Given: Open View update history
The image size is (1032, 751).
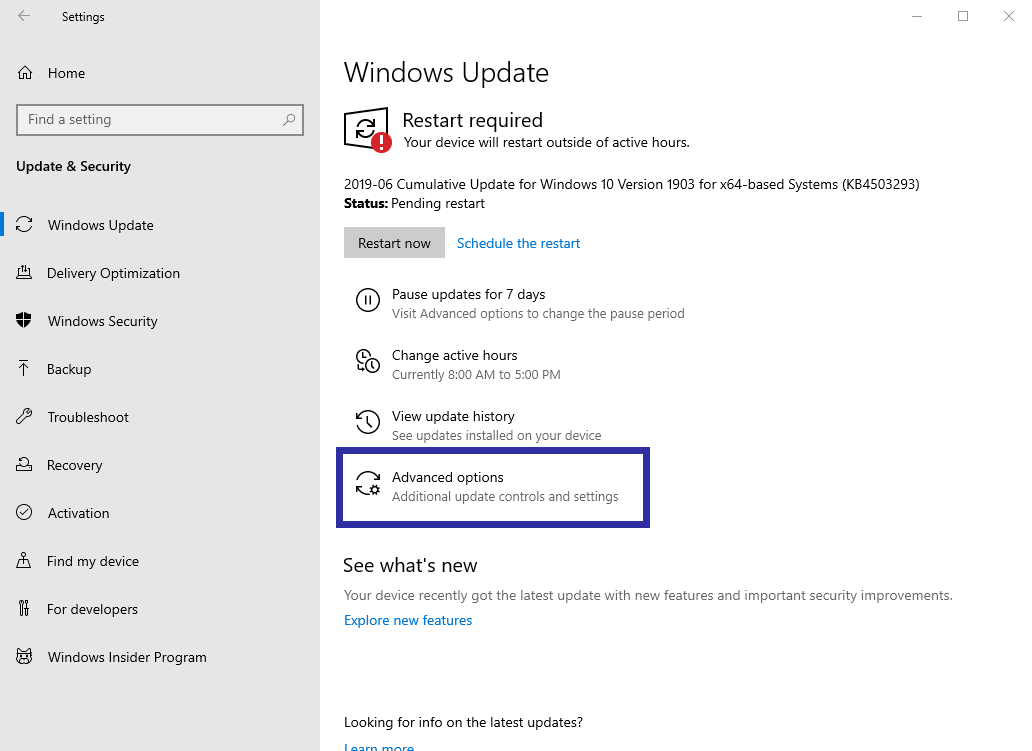Looking at the screenshot, I should (453, 417).
